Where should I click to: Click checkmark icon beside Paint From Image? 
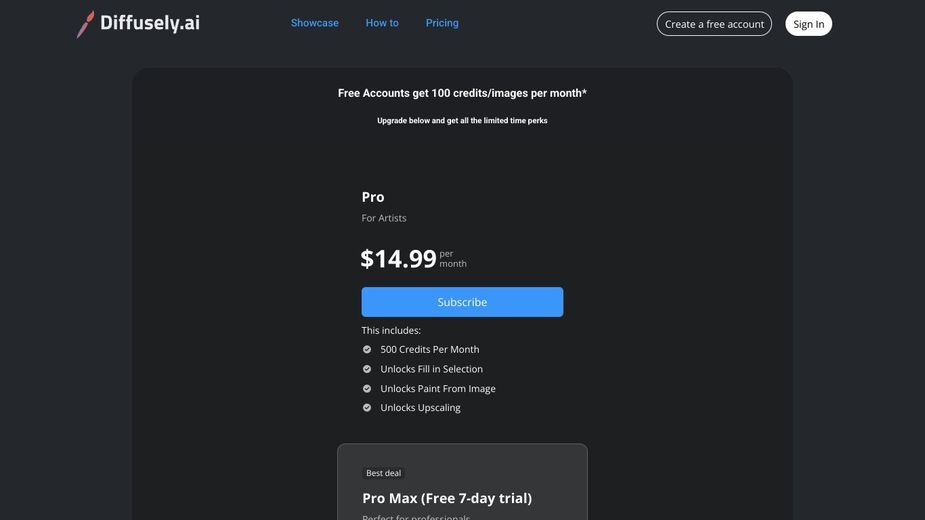(367, 388)
